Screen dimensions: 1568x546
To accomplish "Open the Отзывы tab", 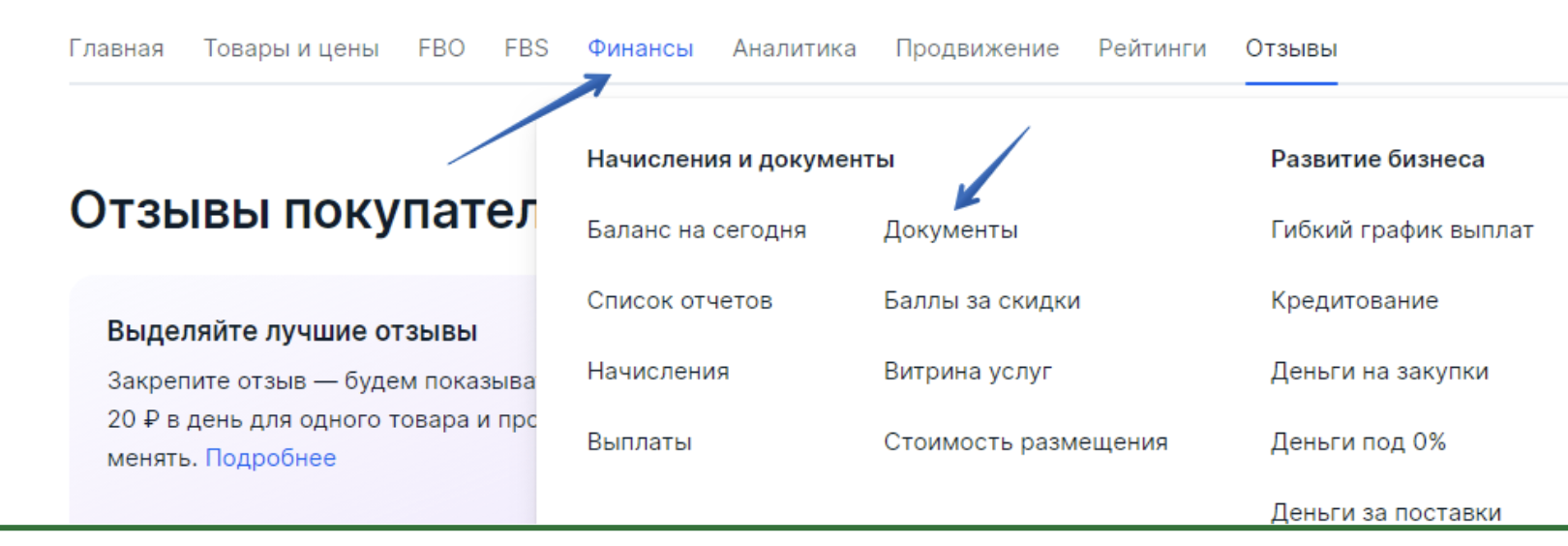I will coord(1291,48).
